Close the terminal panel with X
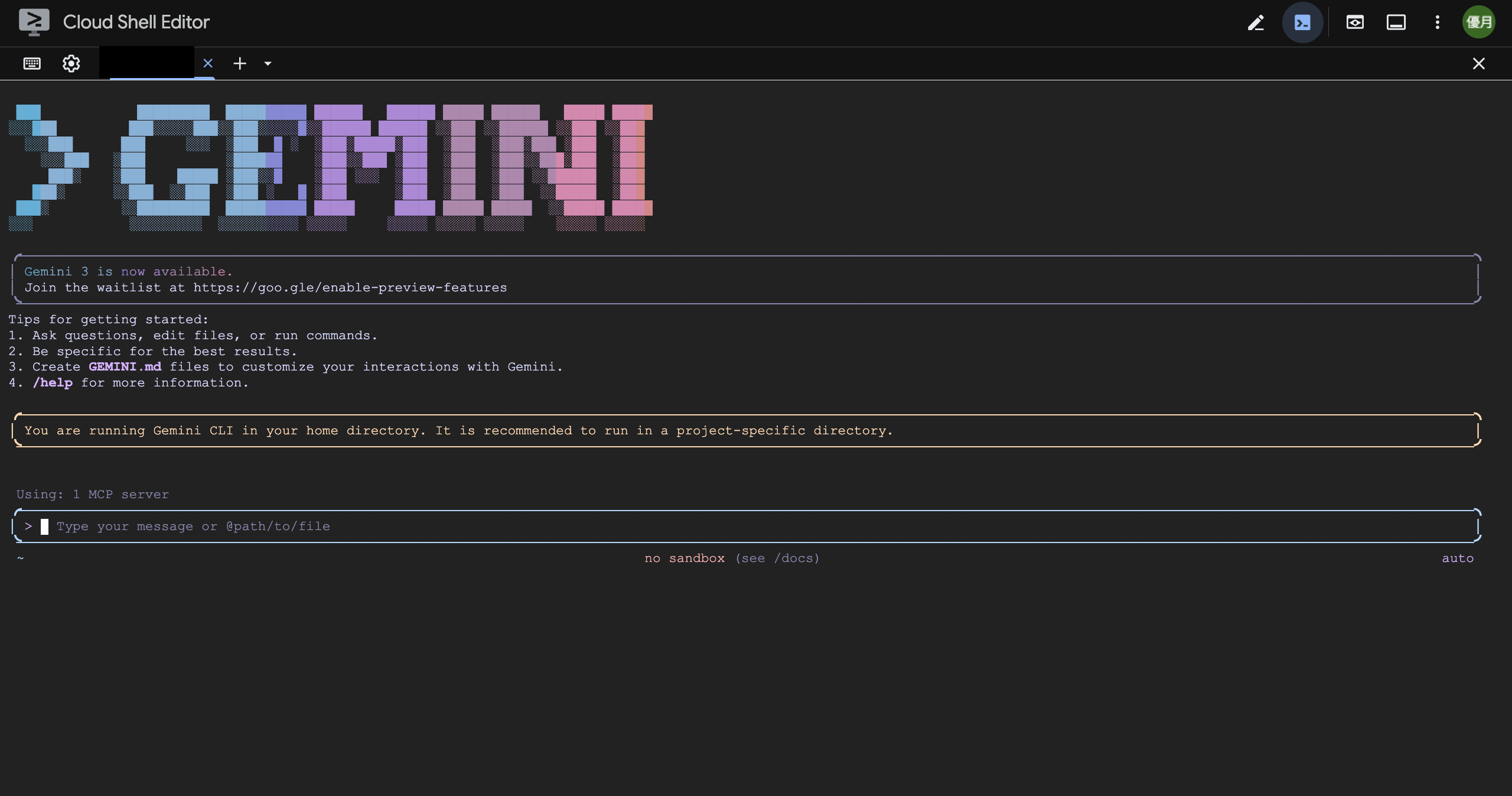 click(x=1478, y=63)
